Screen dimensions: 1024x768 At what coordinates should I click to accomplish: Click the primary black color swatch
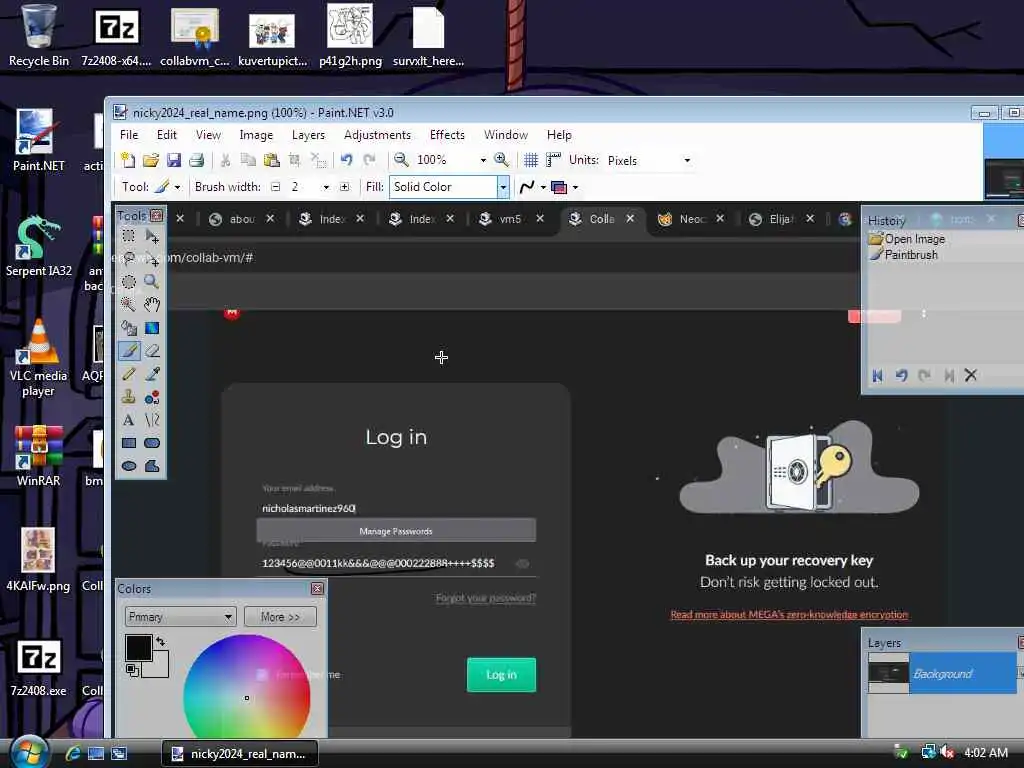click(x=138, y=647)
